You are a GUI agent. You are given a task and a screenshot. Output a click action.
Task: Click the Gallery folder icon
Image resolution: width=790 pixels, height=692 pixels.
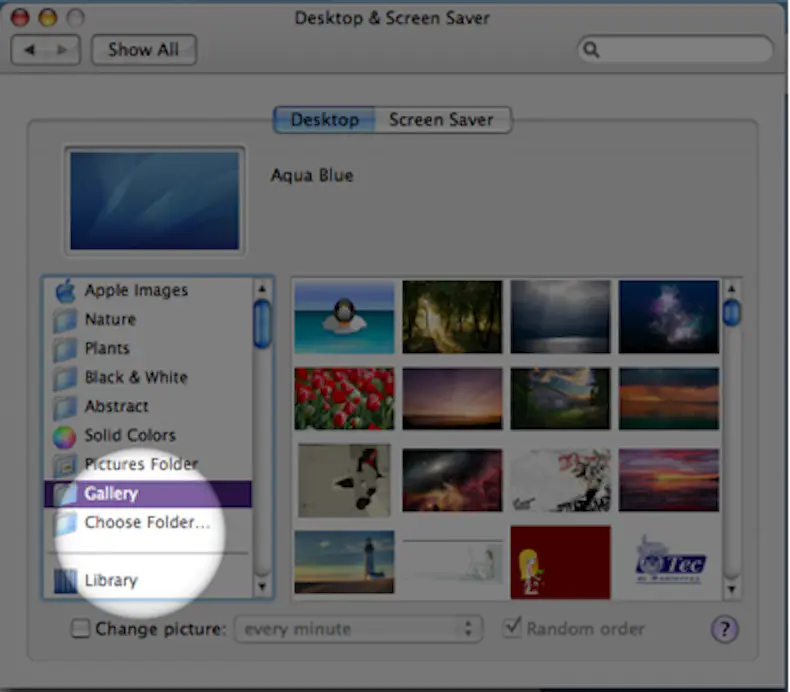(65, 494)
